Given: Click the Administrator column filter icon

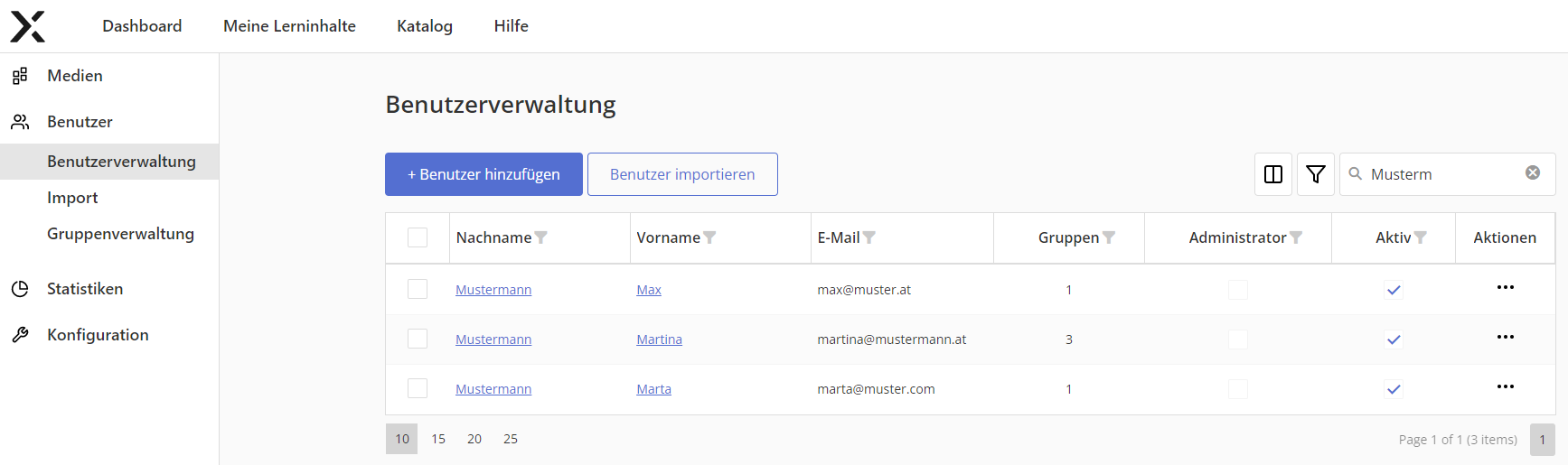Looking at the screenshot, I should pos(1296,237).
